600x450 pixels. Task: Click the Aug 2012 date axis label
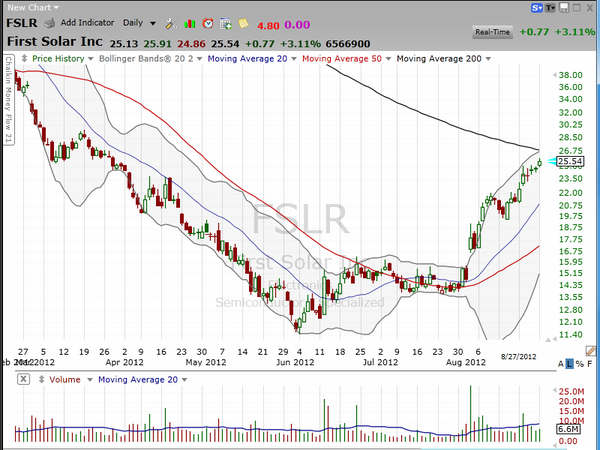point(466,362)
